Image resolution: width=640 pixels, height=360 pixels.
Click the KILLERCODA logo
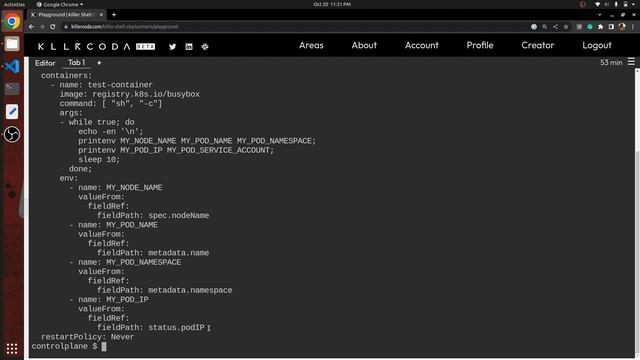[84, 47]
